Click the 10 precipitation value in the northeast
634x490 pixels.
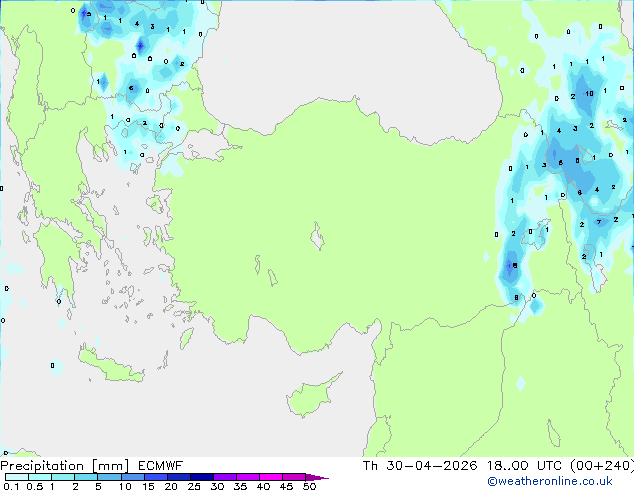[x=590, y=94]
